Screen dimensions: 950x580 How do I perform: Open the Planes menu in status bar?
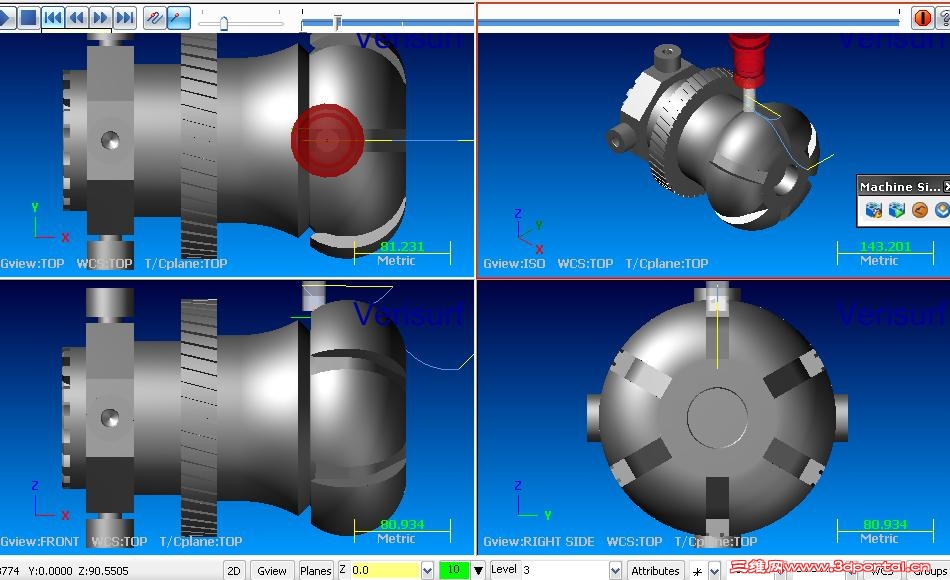point(316,570)
